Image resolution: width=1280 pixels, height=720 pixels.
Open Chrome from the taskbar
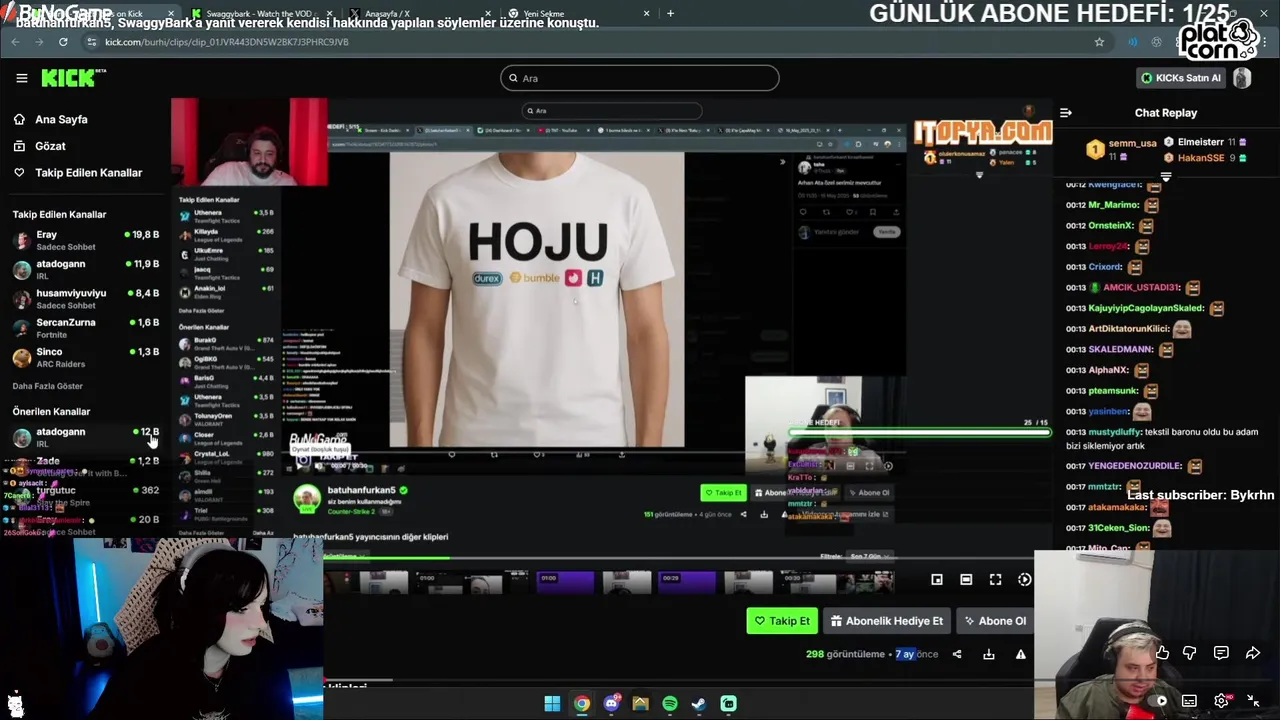(x=581, y=704)
